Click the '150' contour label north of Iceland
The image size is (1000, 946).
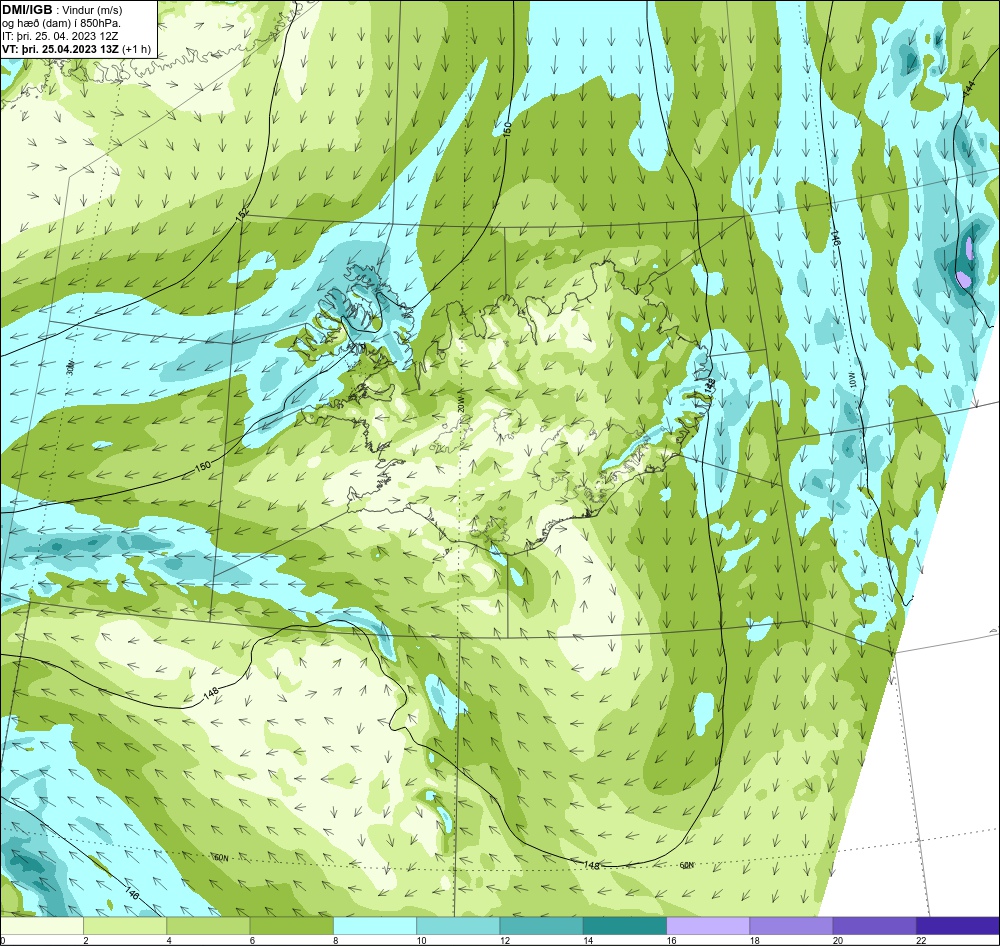pyautogui.click(x=508, y=129)
